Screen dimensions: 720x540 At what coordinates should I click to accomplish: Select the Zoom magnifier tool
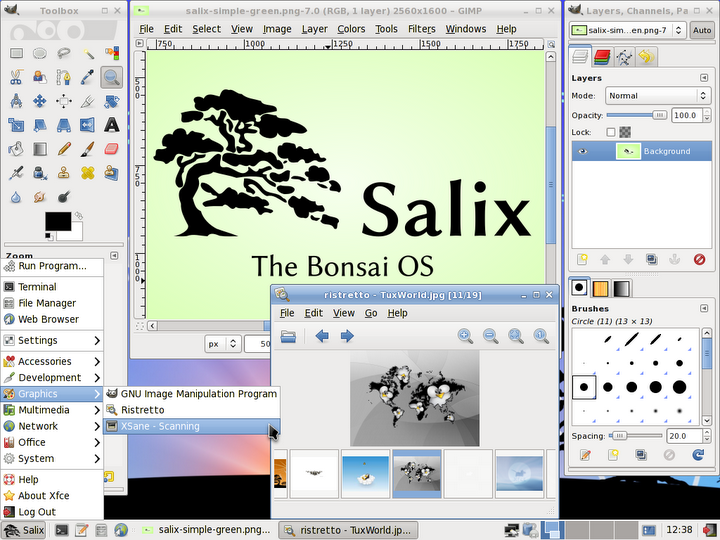(x=112, y=77)
